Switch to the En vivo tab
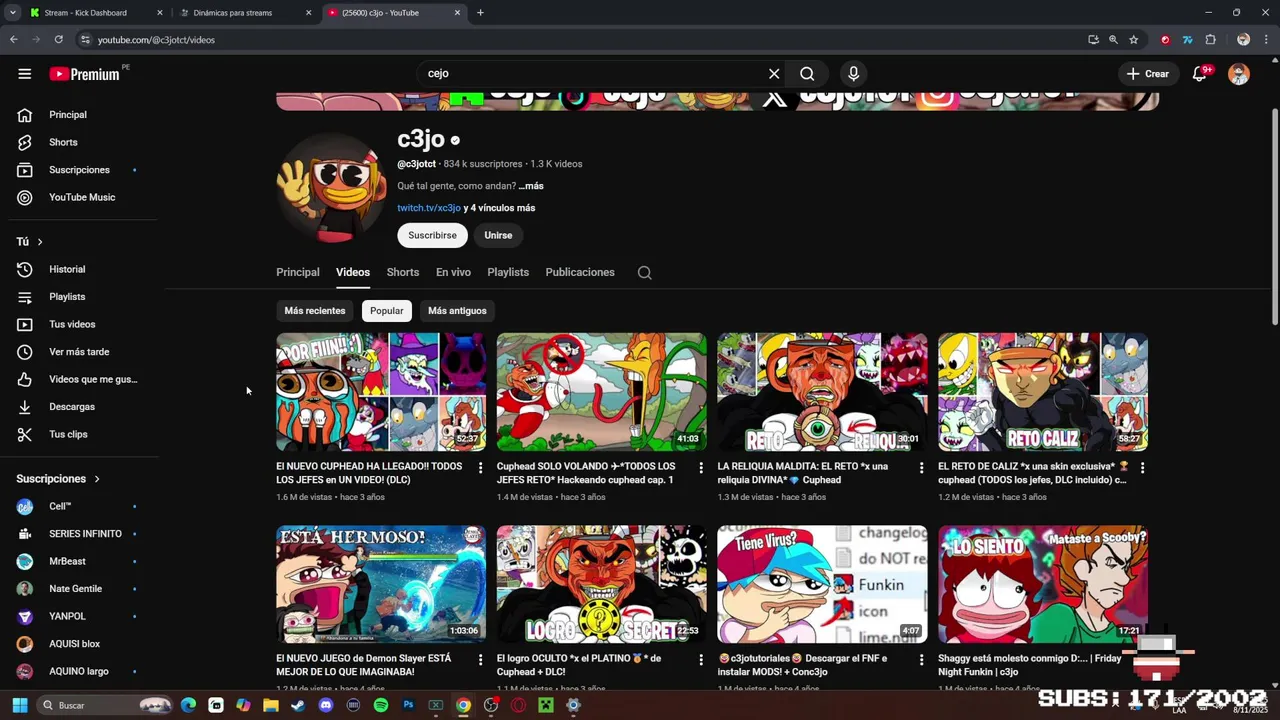Viewport: 1280px width, 720px height. point(453,272)
